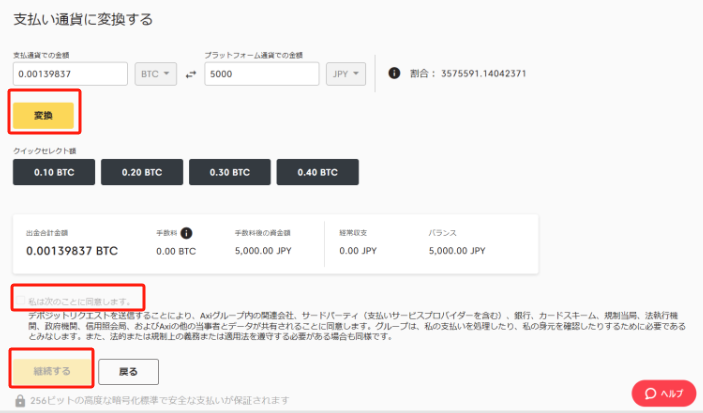703x413 pixels.
Task: Choose the 0.20 BTC quick amount
Action: click(141, 172)
